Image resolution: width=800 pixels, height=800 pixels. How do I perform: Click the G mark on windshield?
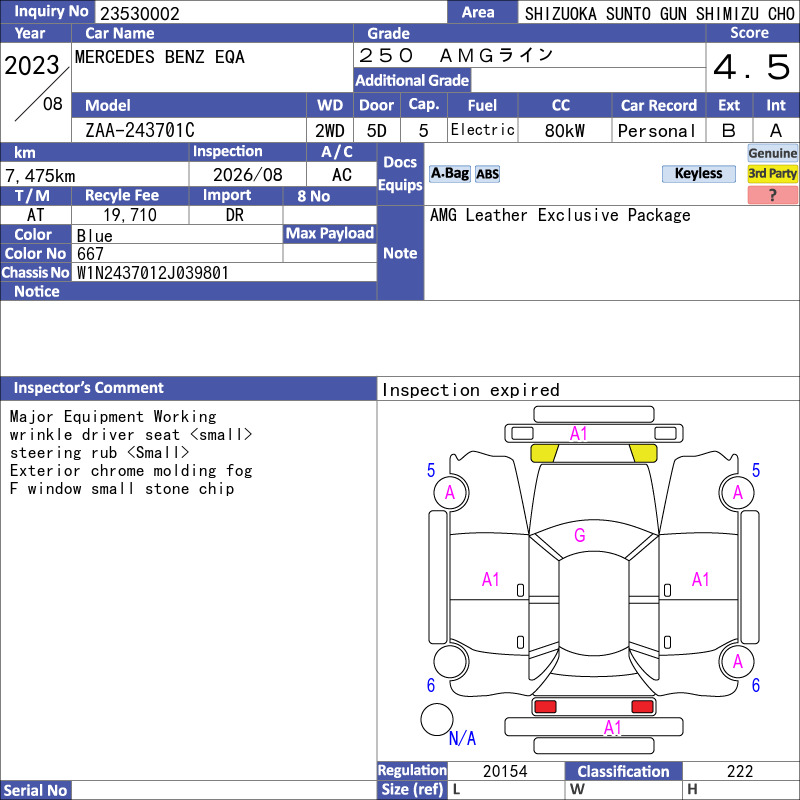[580, 535]
